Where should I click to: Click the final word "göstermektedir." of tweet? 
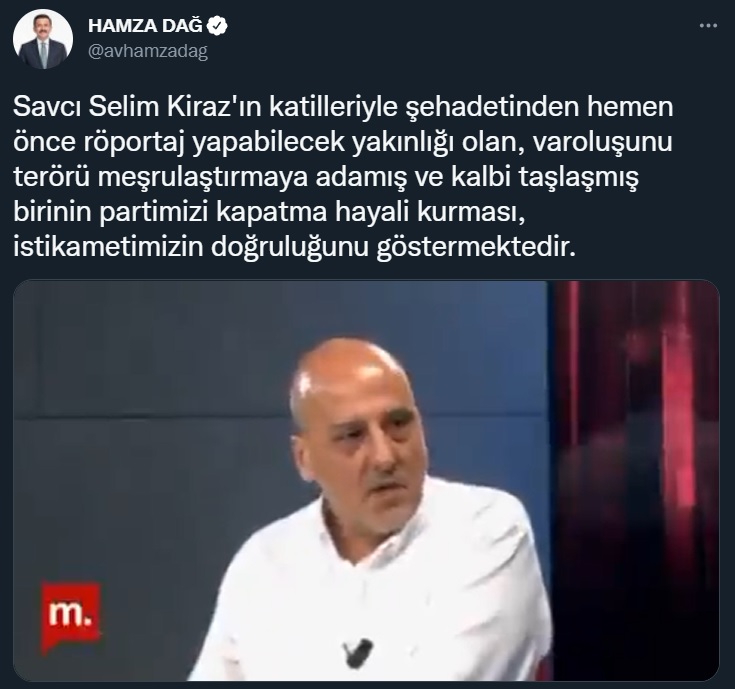(x=476, y=248)
